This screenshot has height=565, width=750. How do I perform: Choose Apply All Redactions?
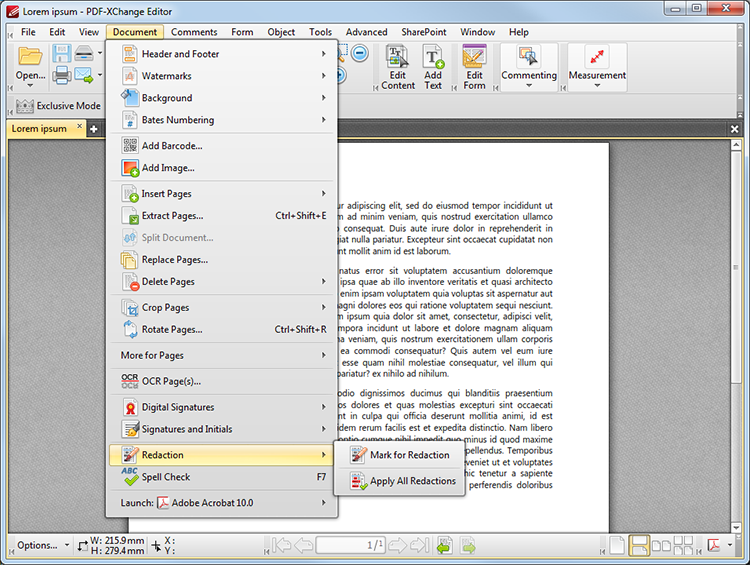pyautogui.click(x=412, y=481)
